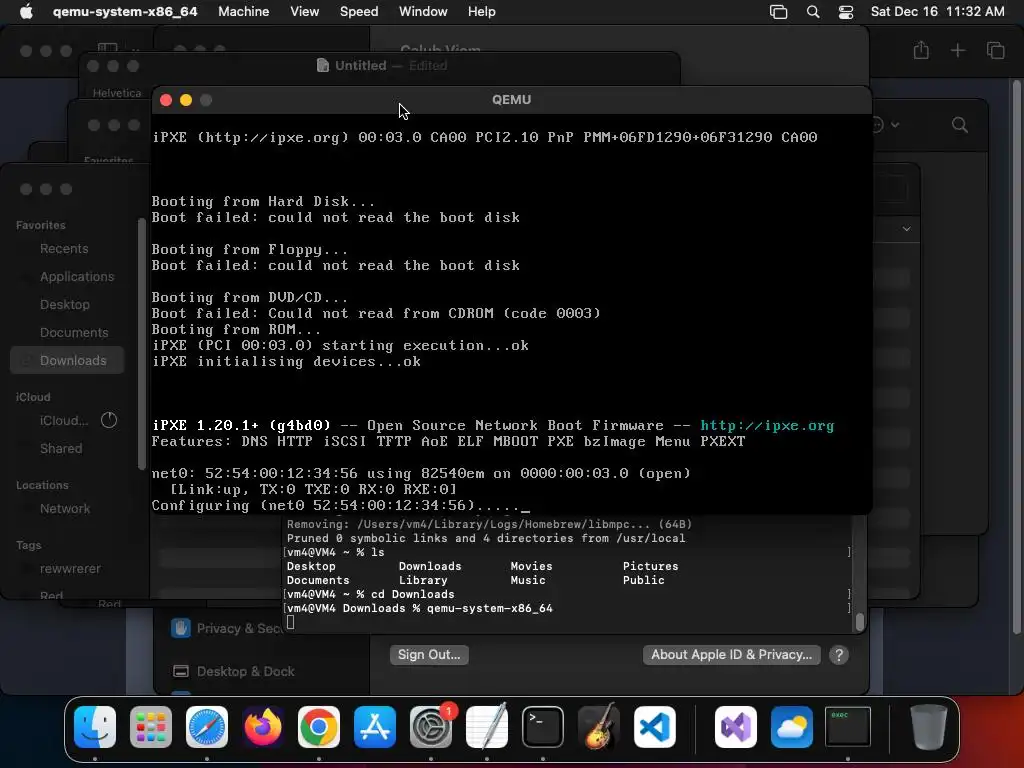Click the Terminal window scrollbar
The width and height of the screenshot is (1024, 768).
tap(859, 622)
